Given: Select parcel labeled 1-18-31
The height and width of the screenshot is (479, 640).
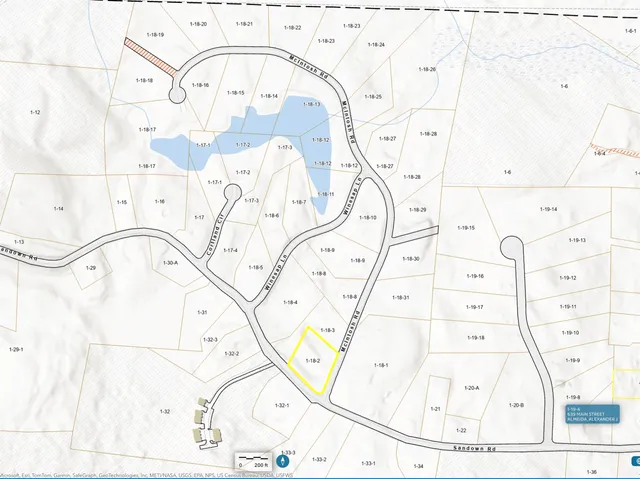Looking at the screenshot, I should 400,297.
